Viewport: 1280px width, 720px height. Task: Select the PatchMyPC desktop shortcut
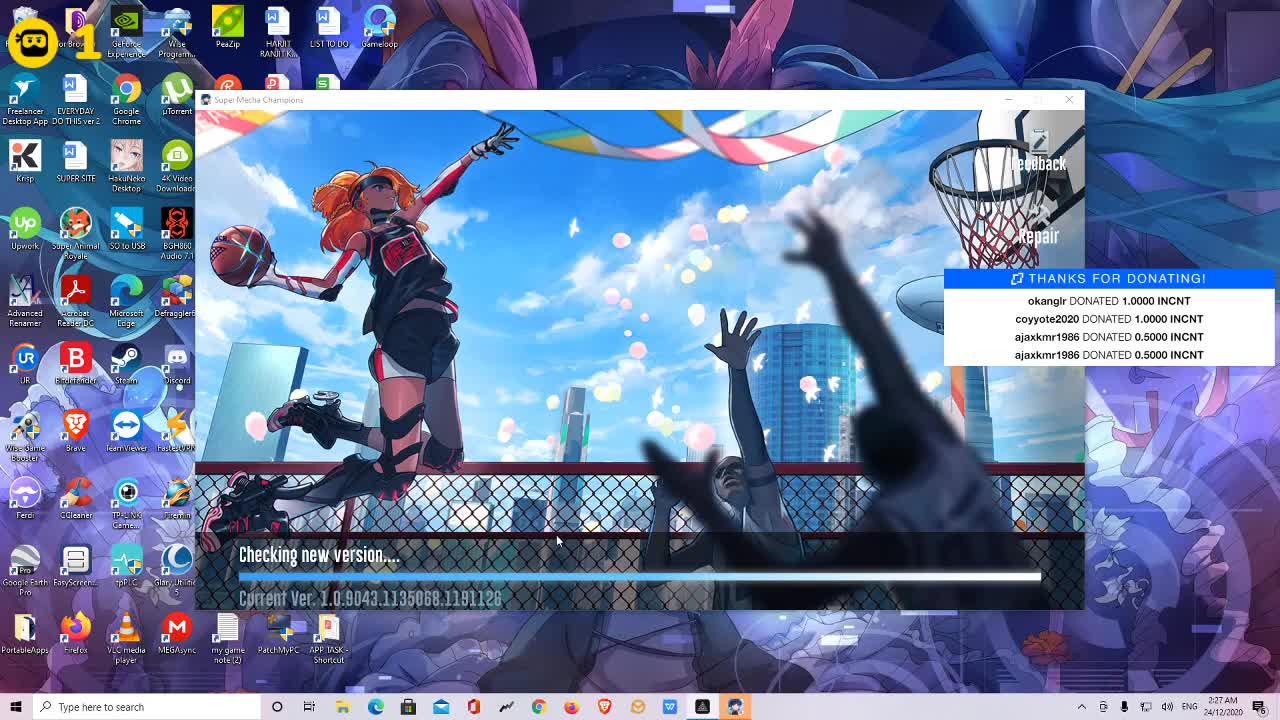[x=278, y=633]
